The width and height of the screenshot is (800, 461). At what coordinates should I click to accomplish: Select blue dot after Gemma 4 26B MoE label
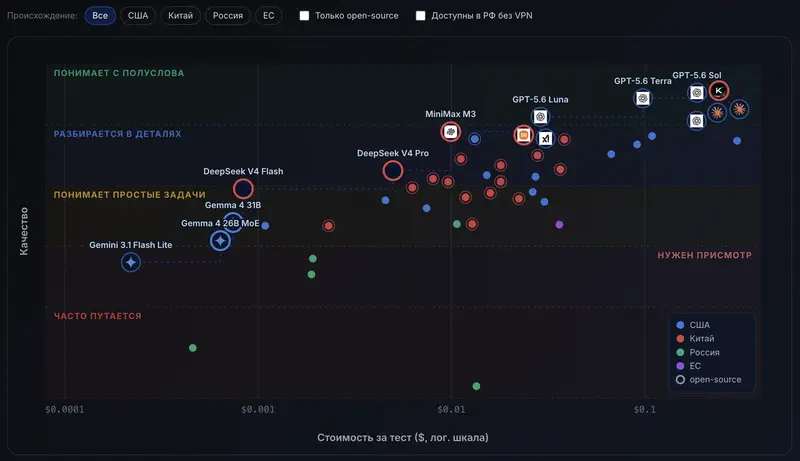pos(265,225)
